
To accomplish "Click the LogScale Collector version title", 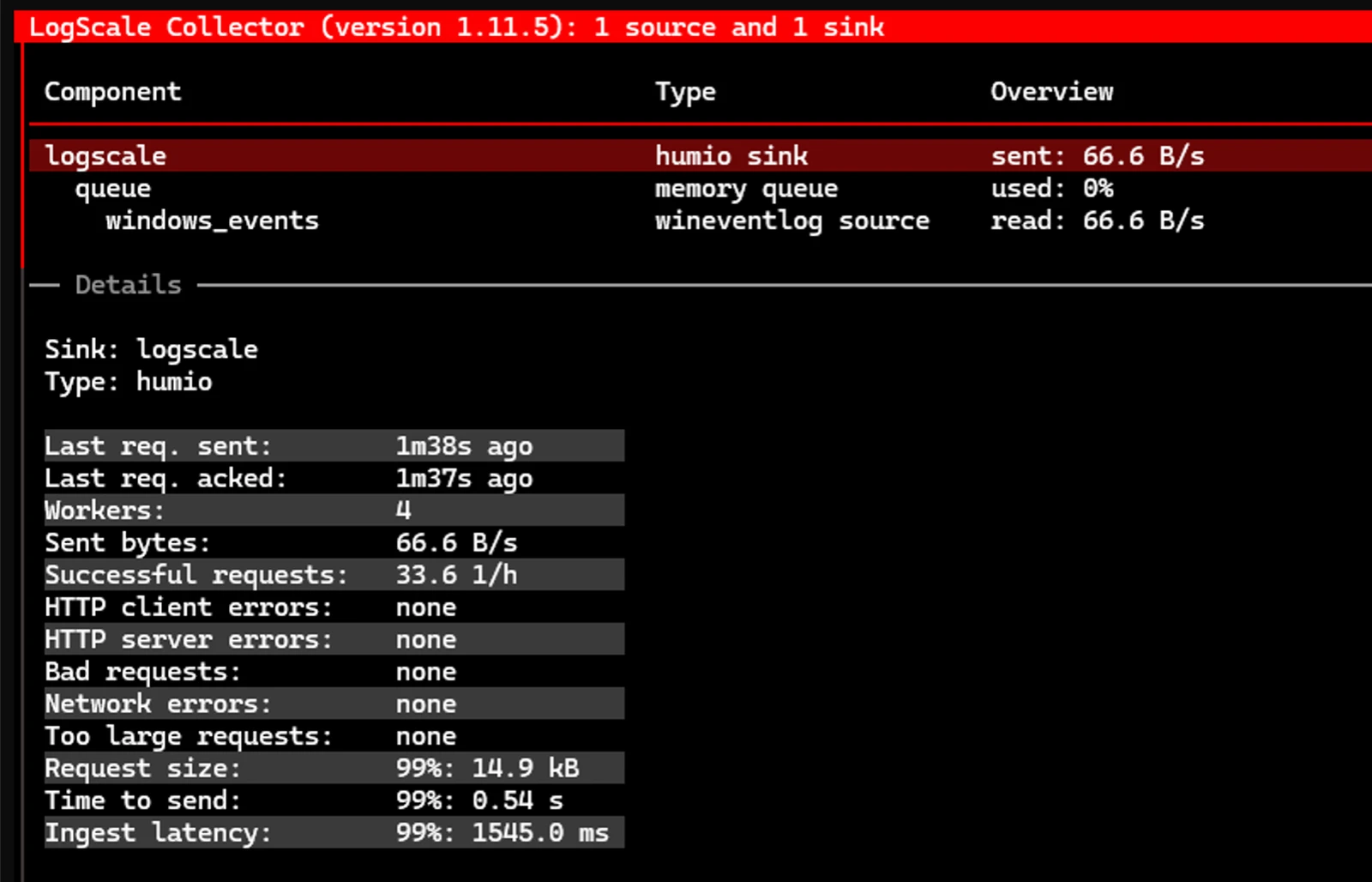I will (x=456, y=27).
